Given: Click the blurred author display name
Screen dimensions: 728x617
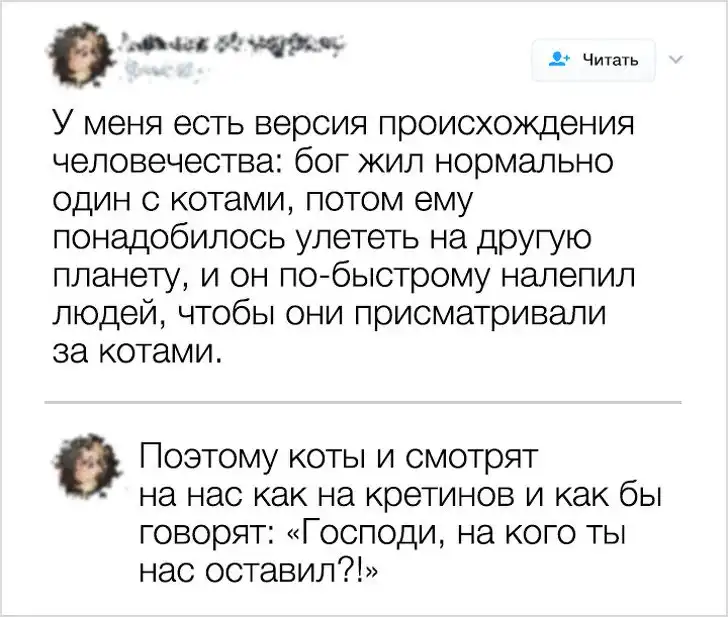Looking at the screenshot, I should [x=230, y=44].
